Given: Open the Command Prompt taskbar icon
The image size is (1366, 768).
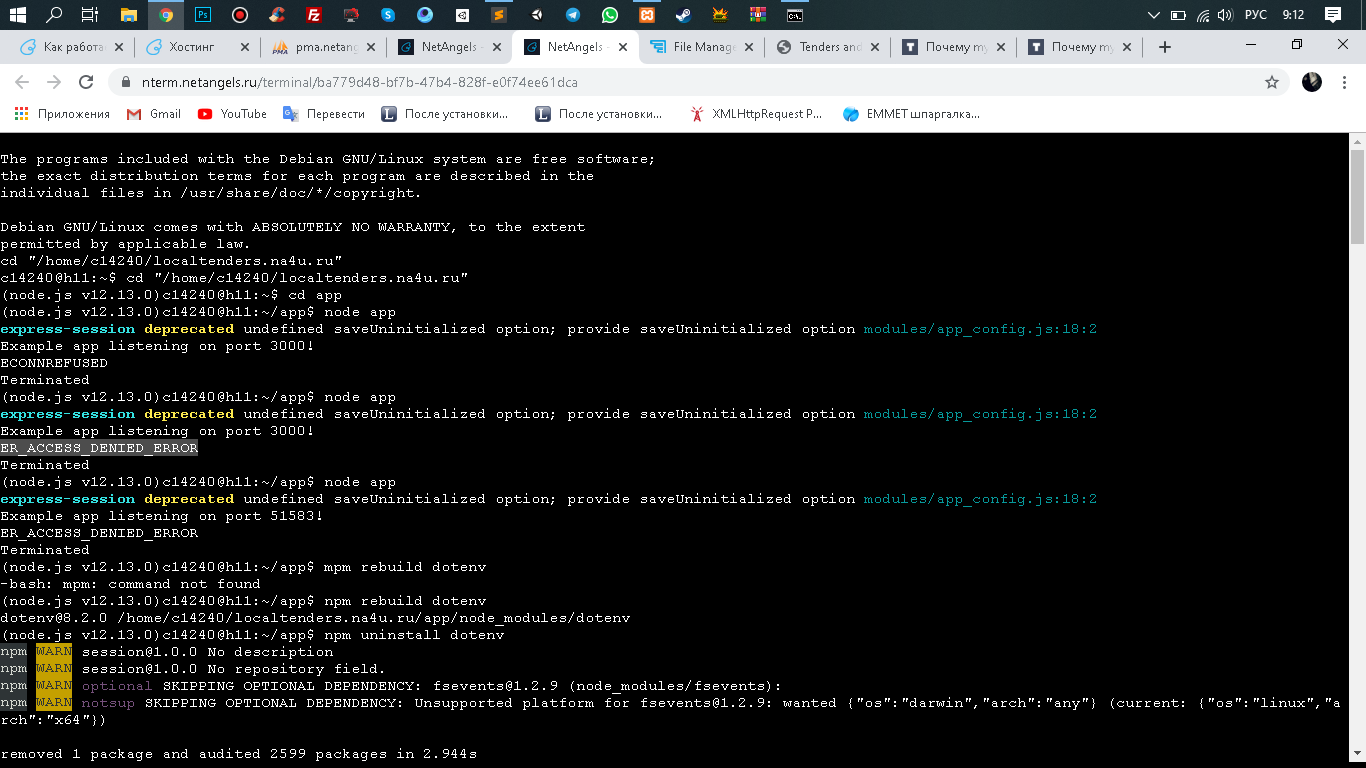Looking at the screenshot, I should click(x=795, y=15).
